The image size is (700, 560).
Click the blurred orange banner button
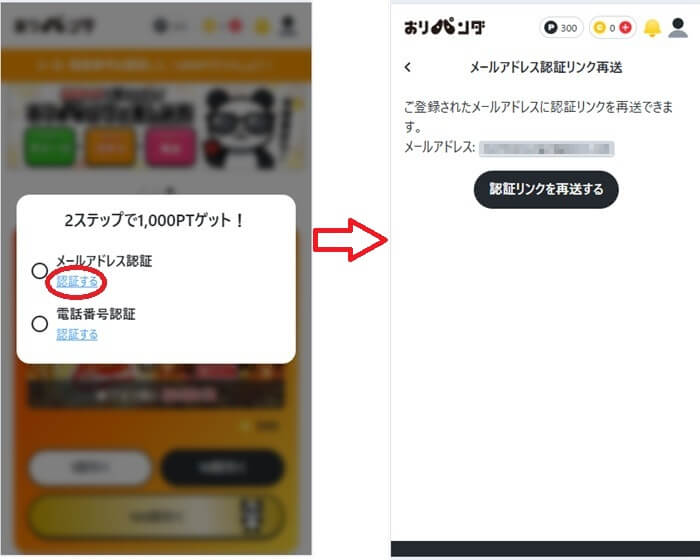pyautogui.click(x=110, y=147)
